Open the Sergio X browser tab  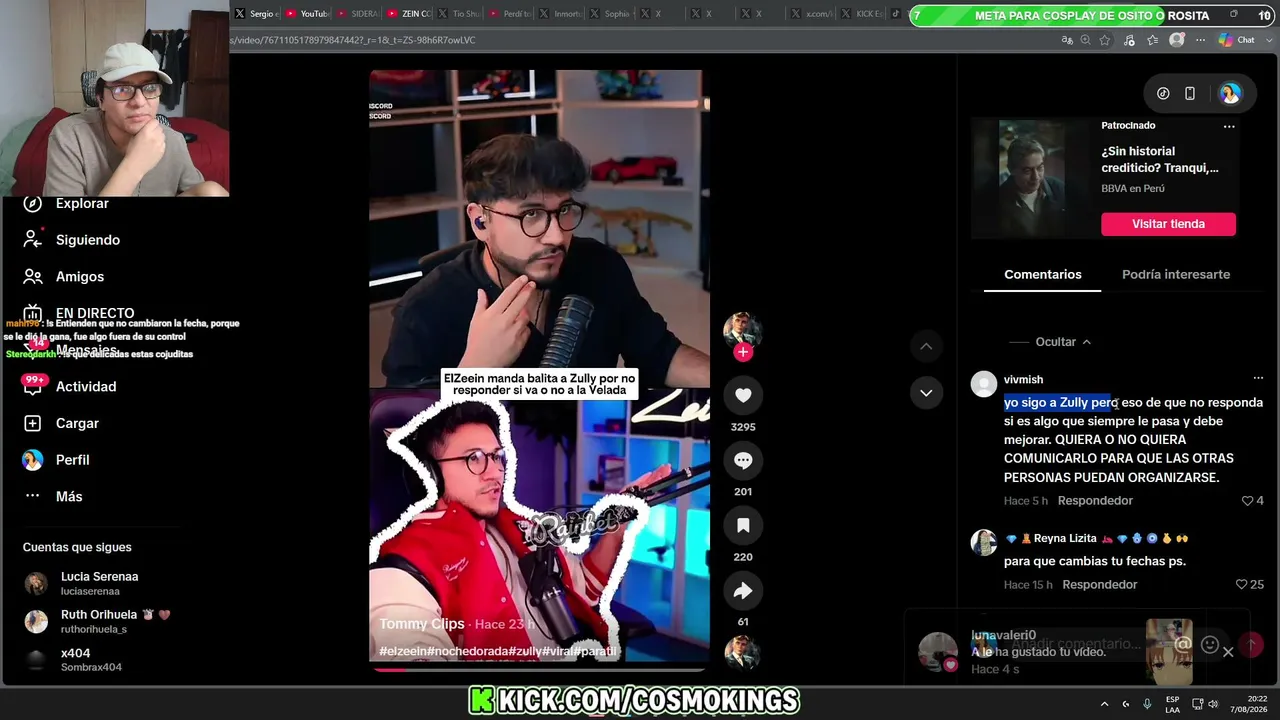pyautogui.click(x=256, y=14)
